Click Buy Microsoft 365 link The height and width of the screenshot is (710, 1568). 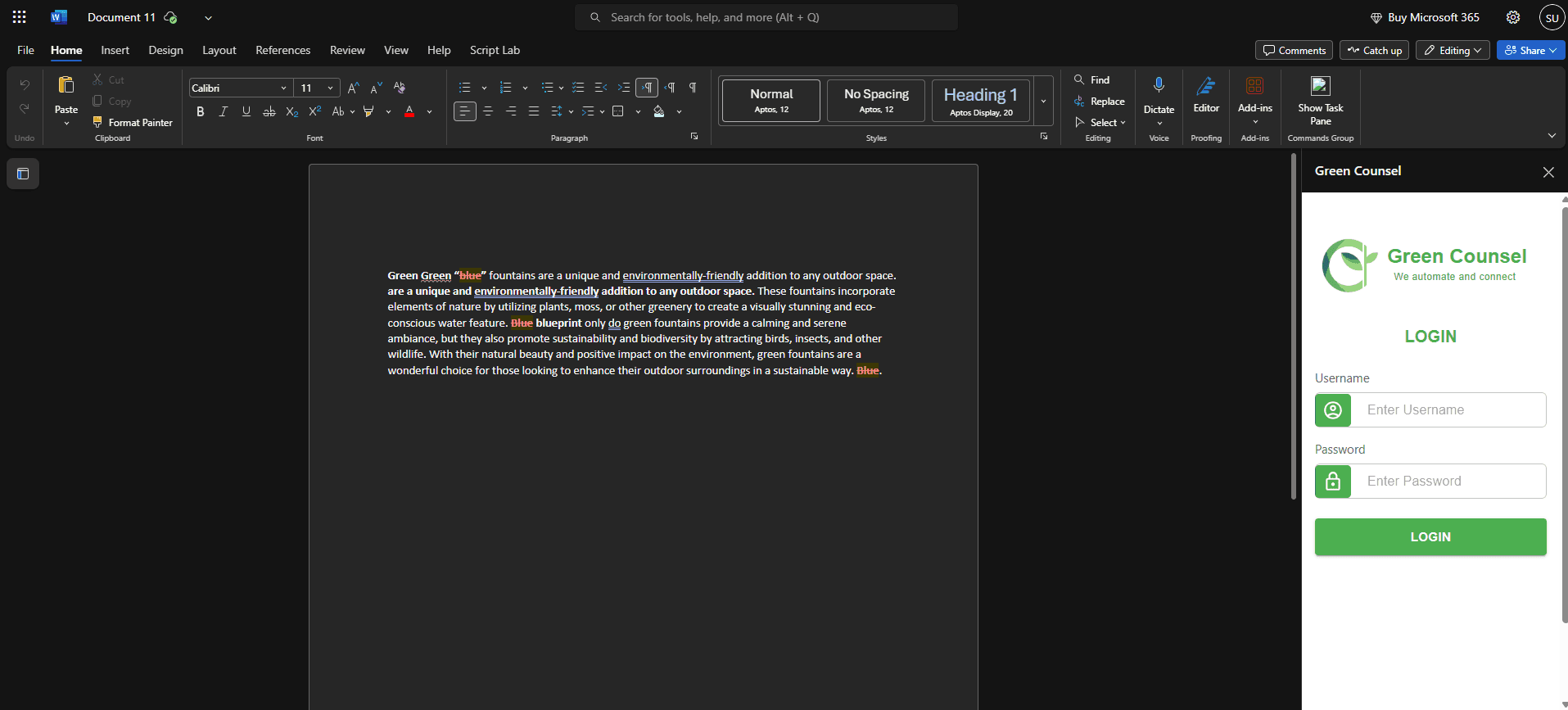tap(1425, 17)
